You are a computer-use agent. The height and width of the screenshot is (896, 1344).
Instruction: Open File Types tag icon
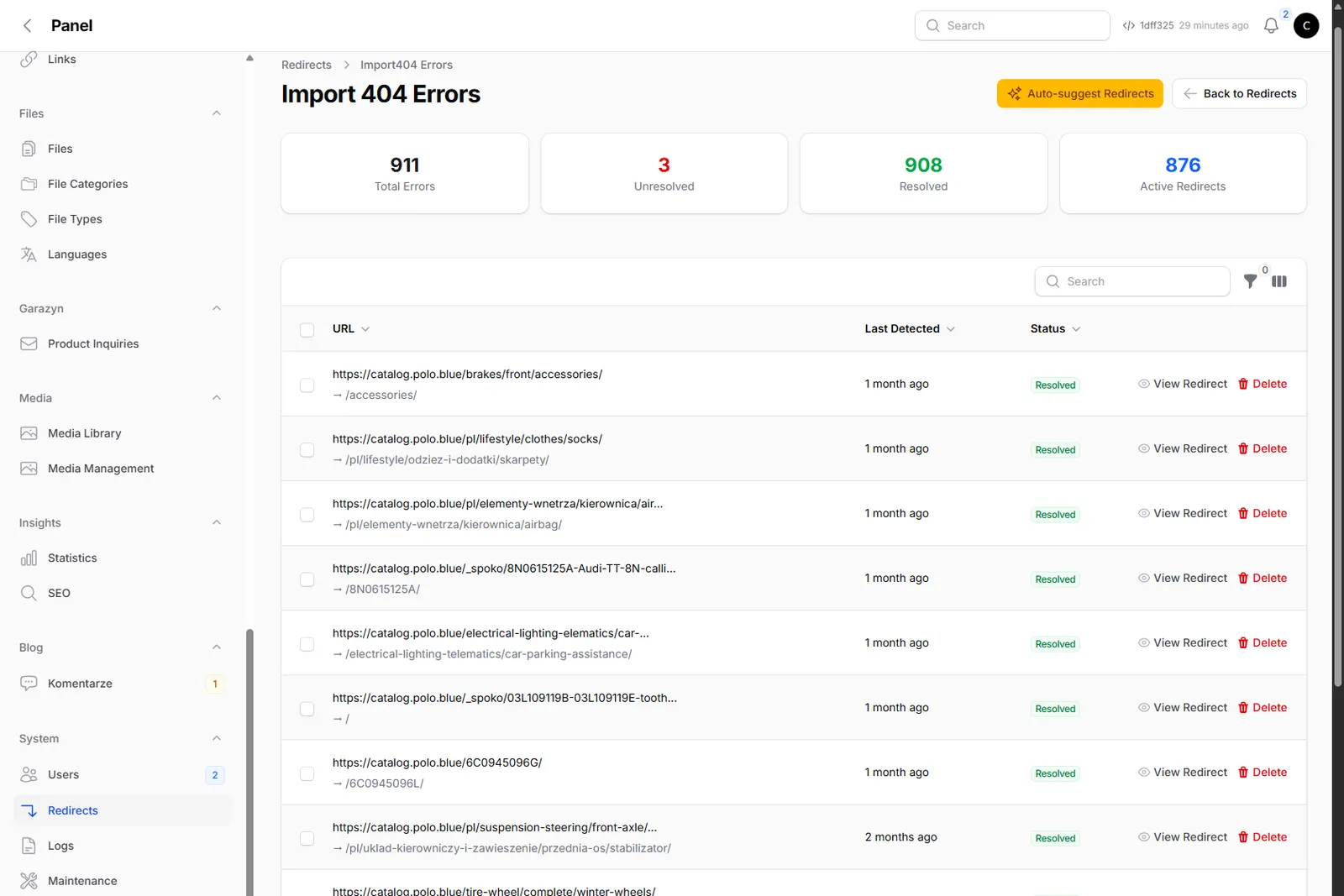click(29, 219)
